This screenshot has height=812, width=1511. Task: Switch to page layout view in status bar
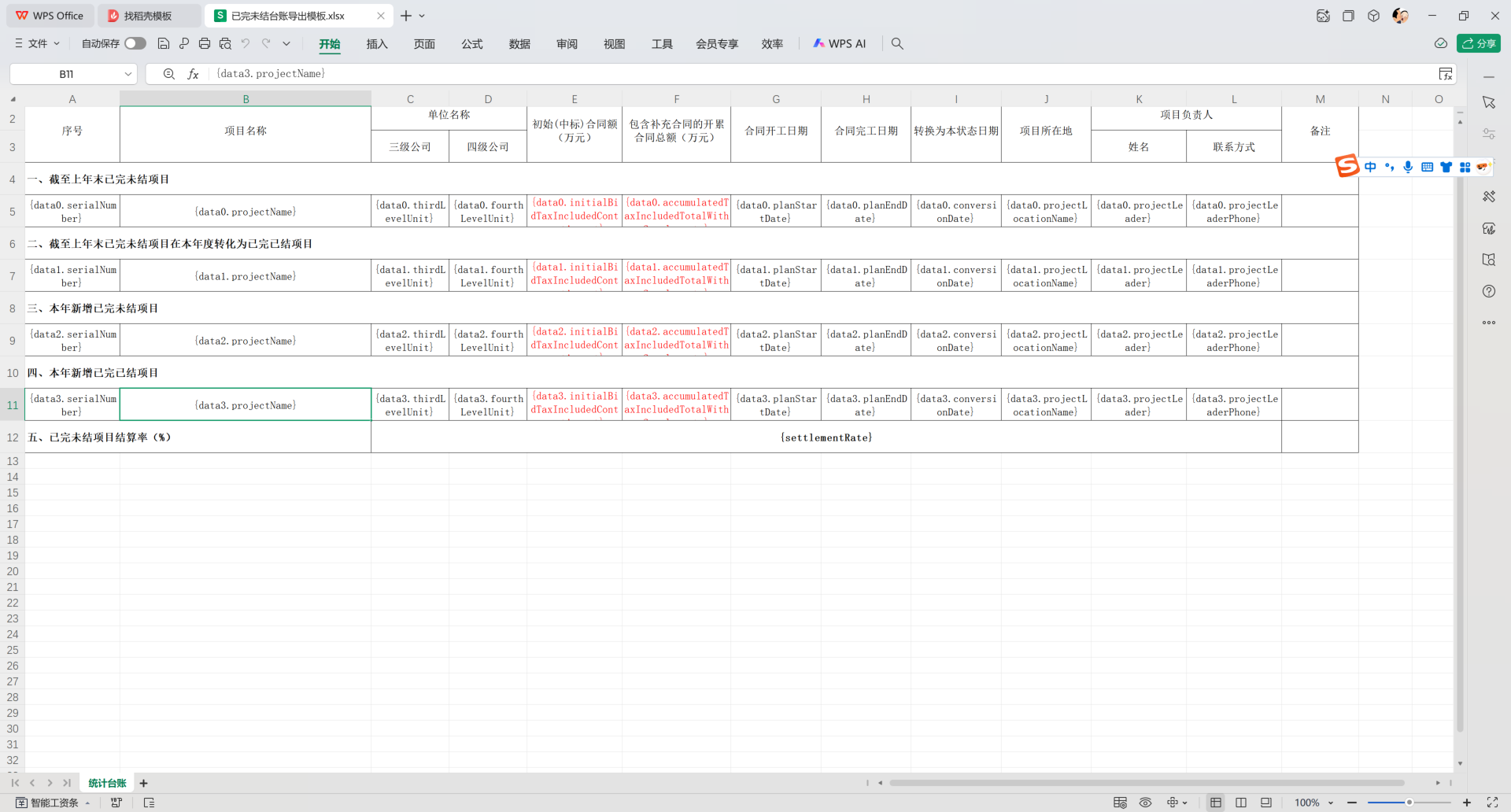pyautogui.click(x=1241, y=803)
